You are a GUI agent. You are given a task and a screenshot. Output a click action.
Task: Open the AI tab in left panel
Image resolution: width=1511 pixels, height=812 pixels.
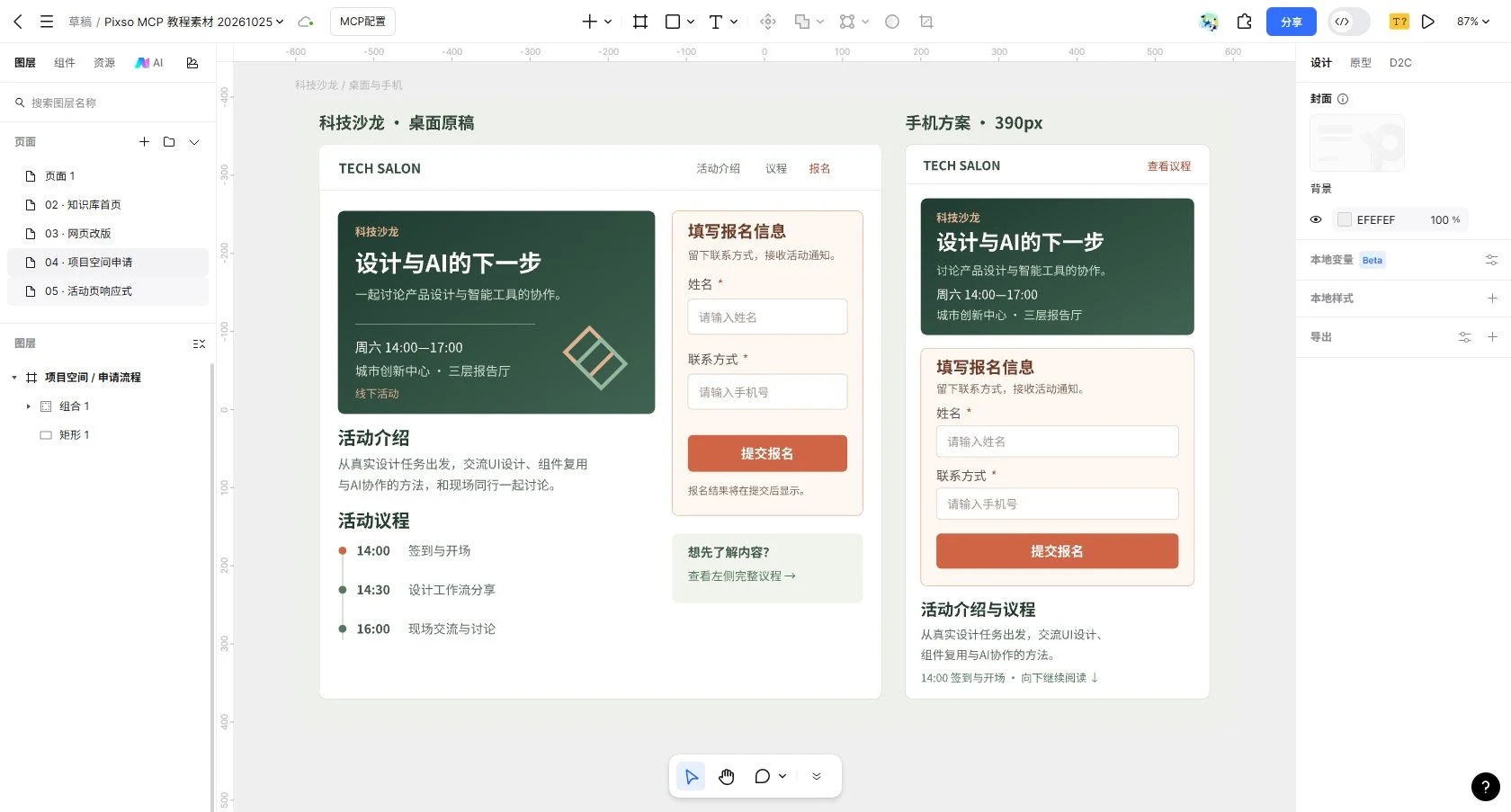(x=149, y=63)
